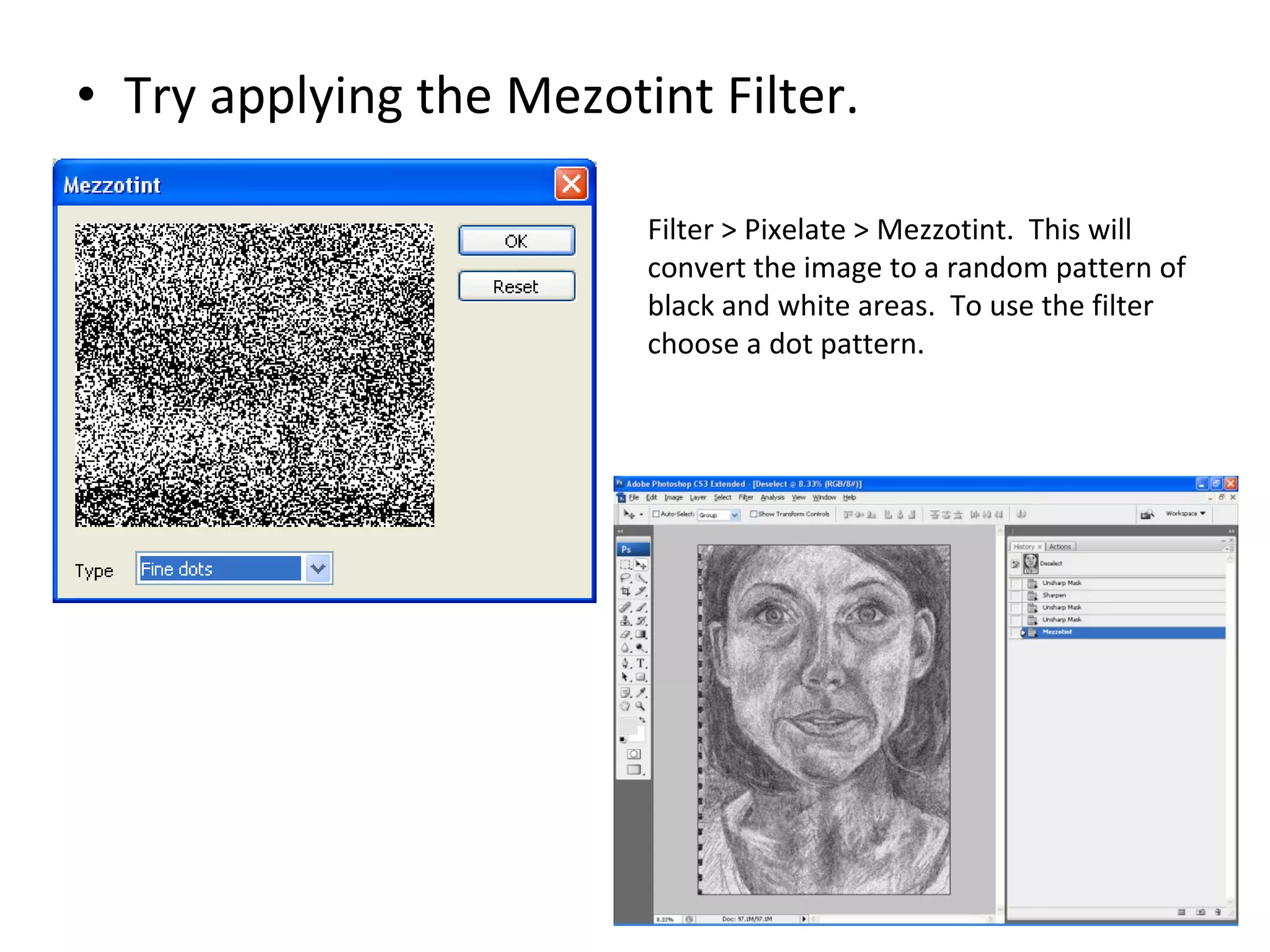Open the Filter menu
Image resolution: width=1270 pixels, height=952 pixels.
pos(746,497)
